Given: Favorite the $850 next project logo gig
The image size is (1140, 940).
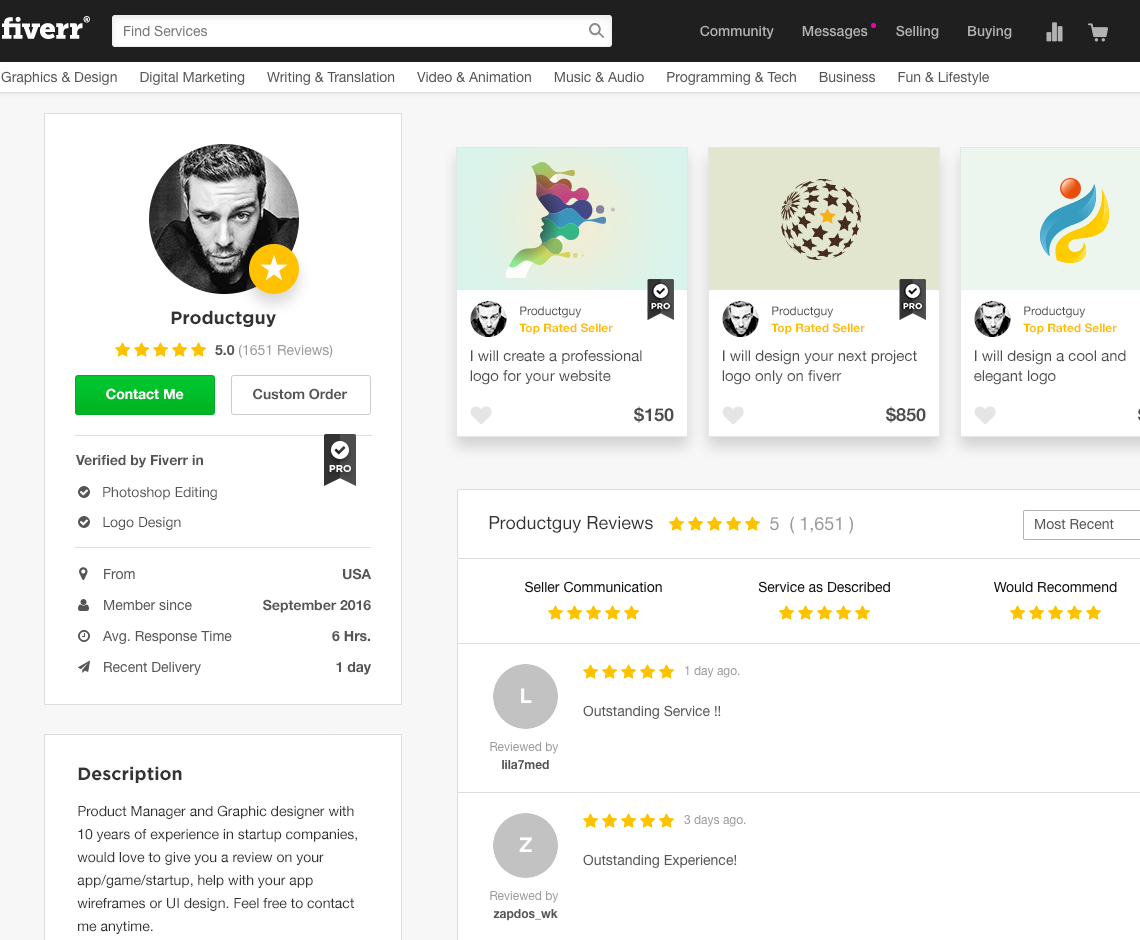Looking at the screenshot, I should (733, 414).
